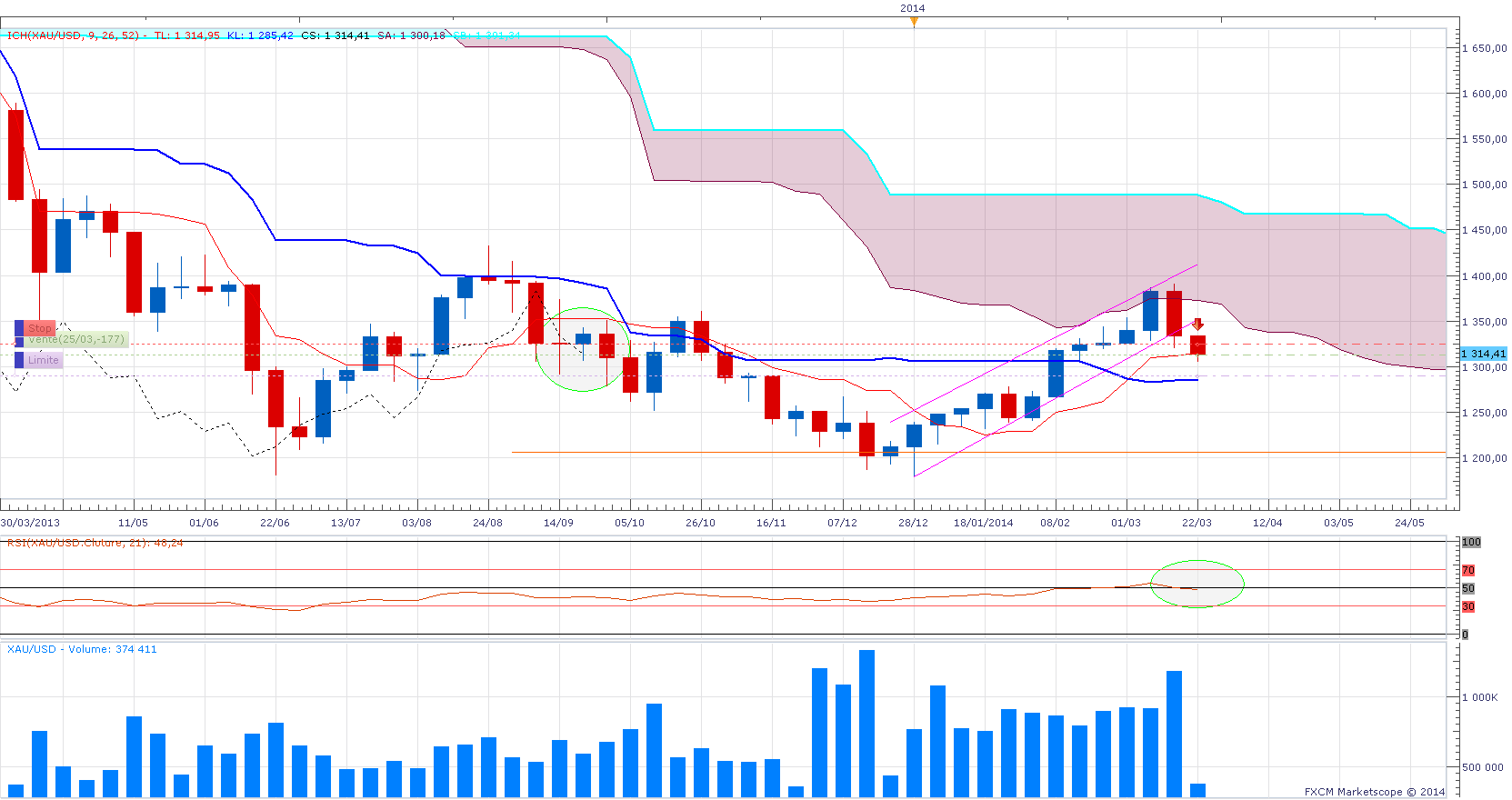Click the KL: 1 285,42 legend value
1512x800 pixels.
[x=260, y=35]
